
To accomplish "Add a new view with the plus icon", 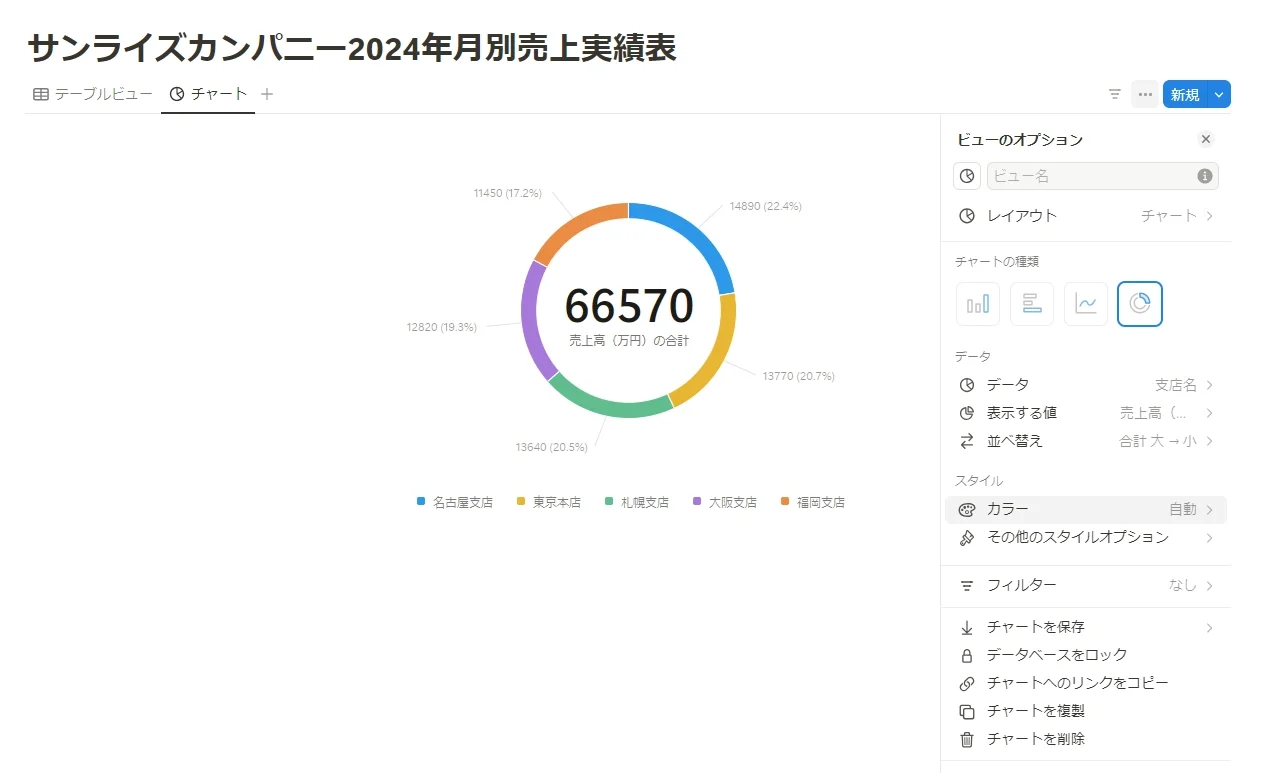I will pyautogui.click(x=267, y=94).
